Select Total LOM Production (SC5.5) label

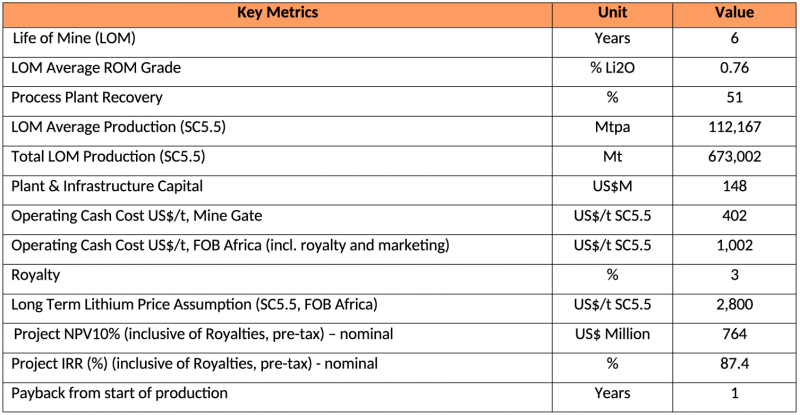pos(109,157)
